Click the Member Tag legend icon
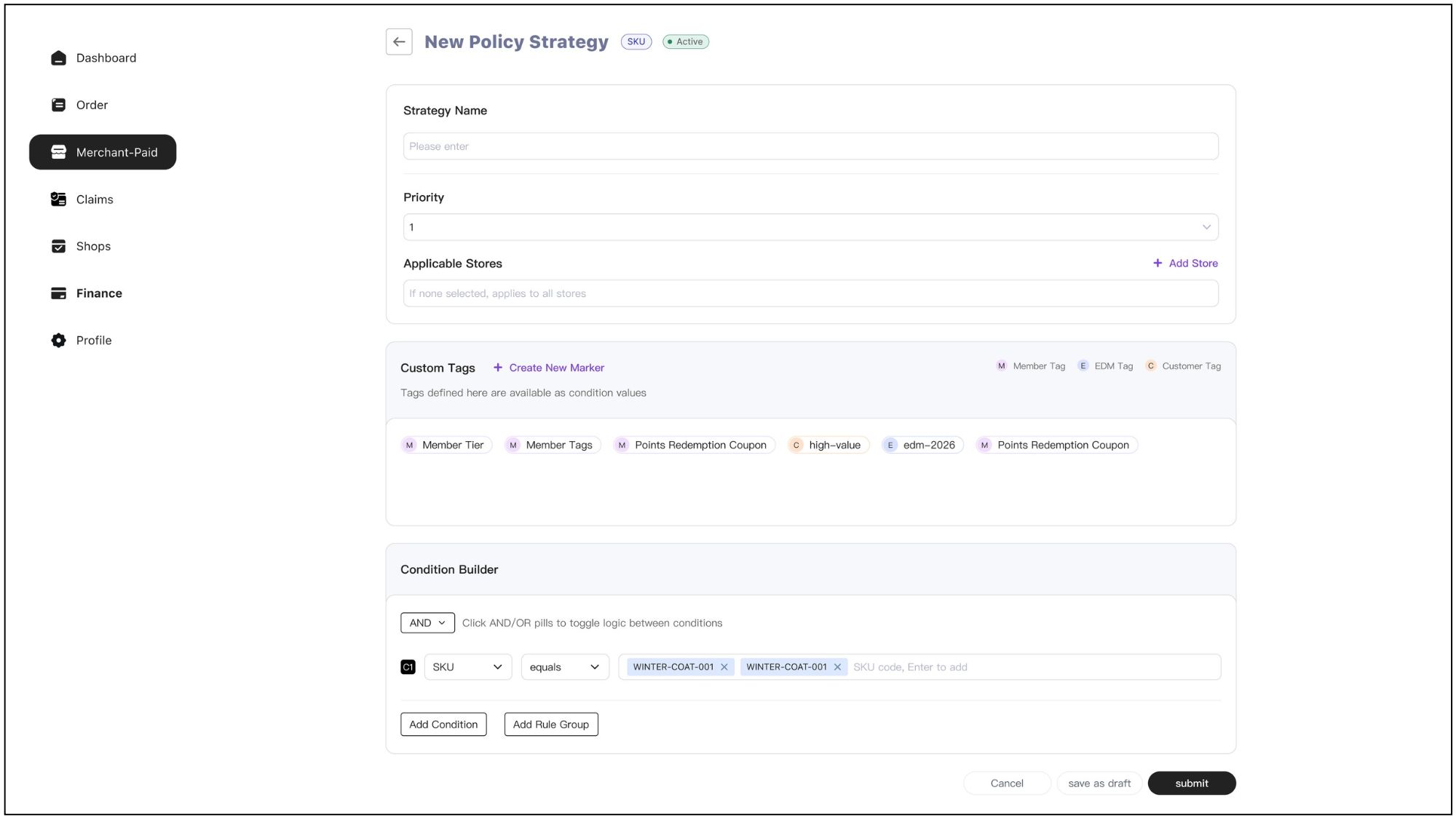The image size is (1456, 819). click(1002, 366)
